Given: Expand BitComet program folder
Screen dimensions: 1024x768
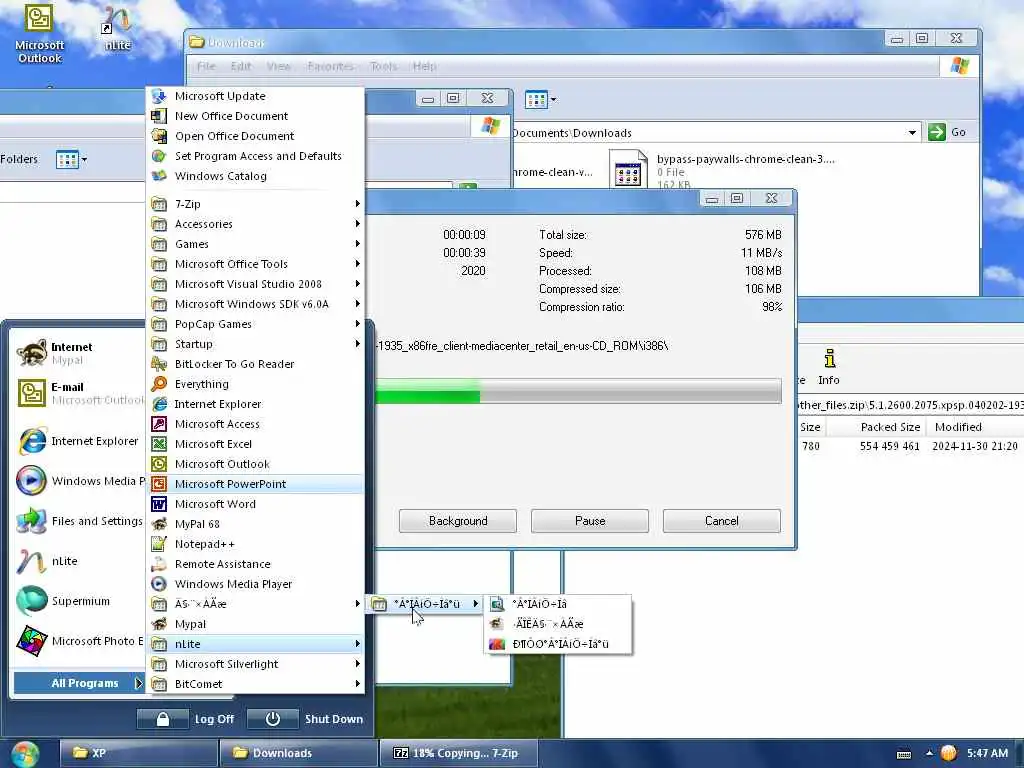Looking at the screenshot, I should 255,684.
